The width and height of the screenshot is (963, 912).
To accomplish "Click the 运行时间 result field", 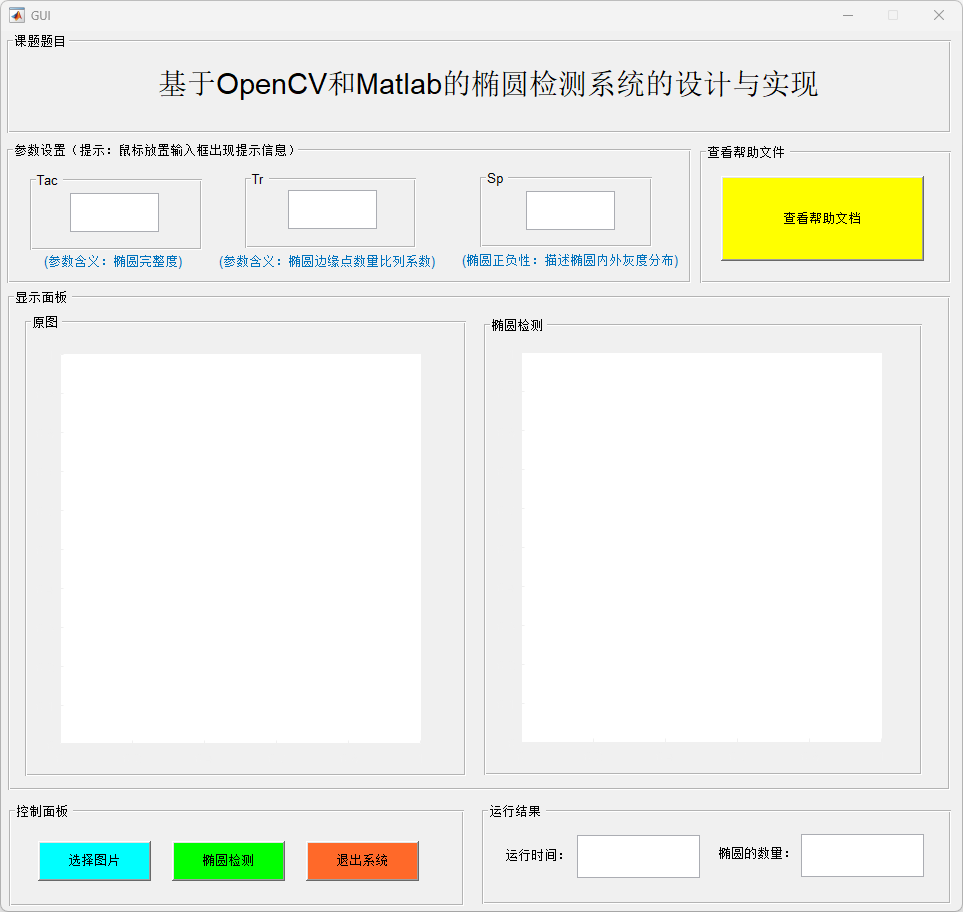I will 638,856.
